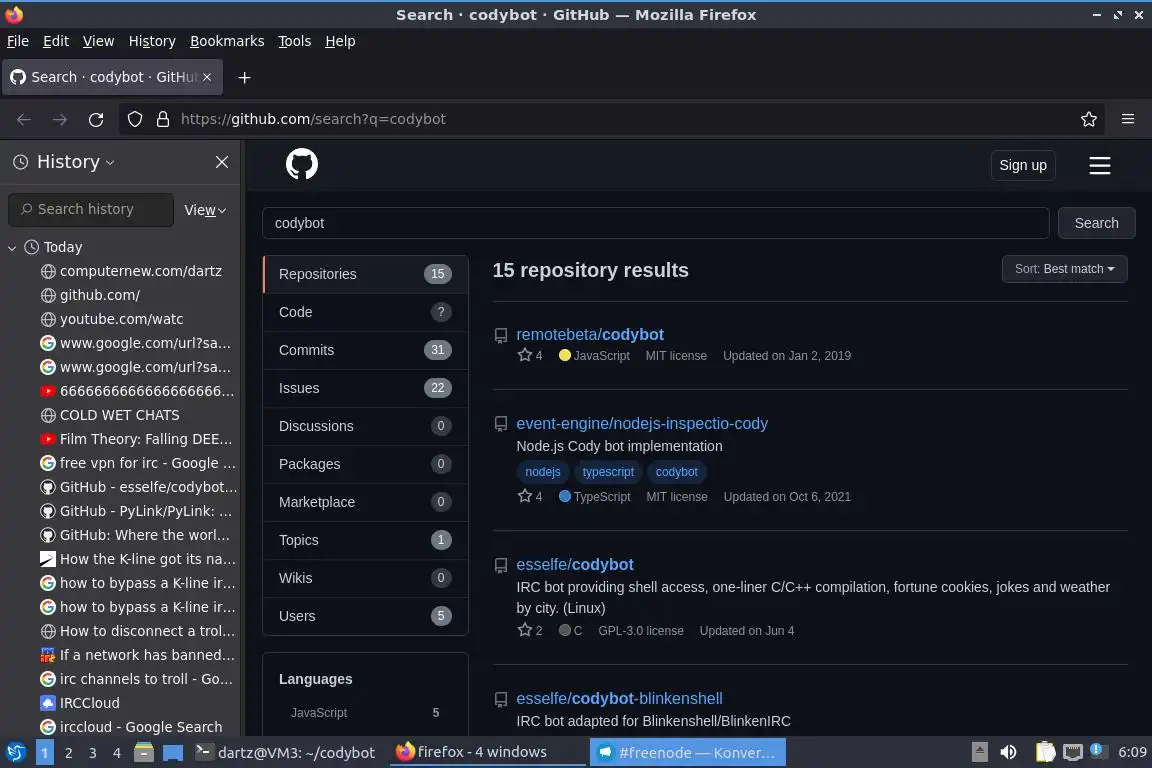Viewport: 1152px width, 768px height.
Task: Star the esselfe/codybot repository
Action: (x=525, y=630)
